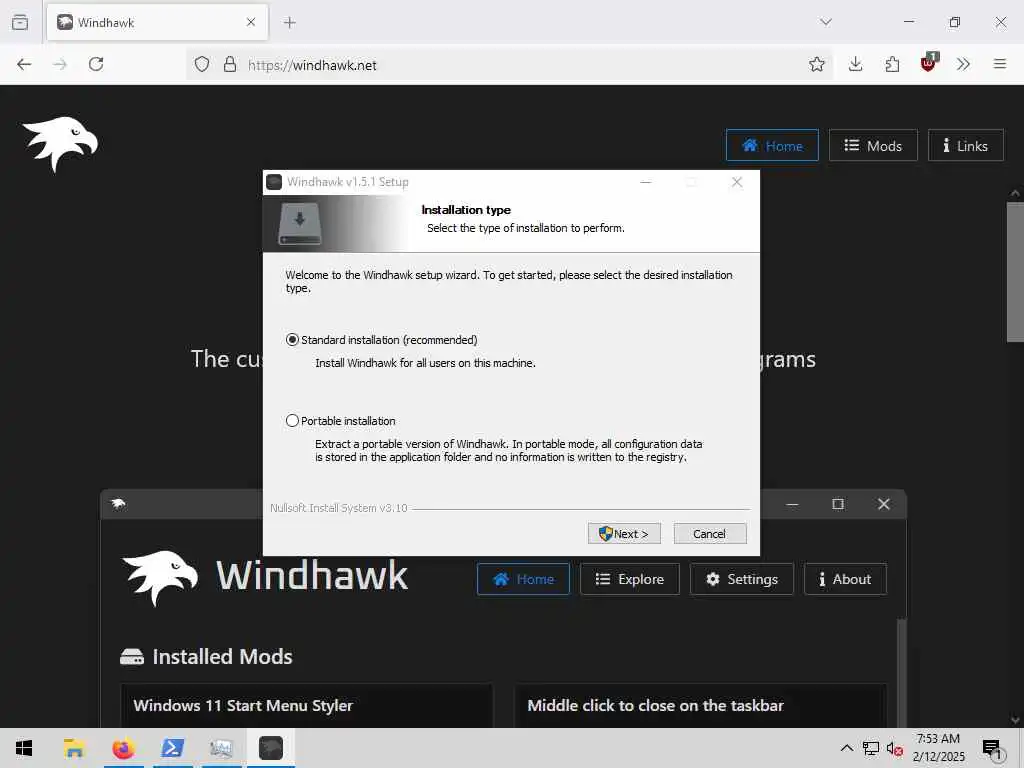Go back in browser history

click(x=24, y=64)
